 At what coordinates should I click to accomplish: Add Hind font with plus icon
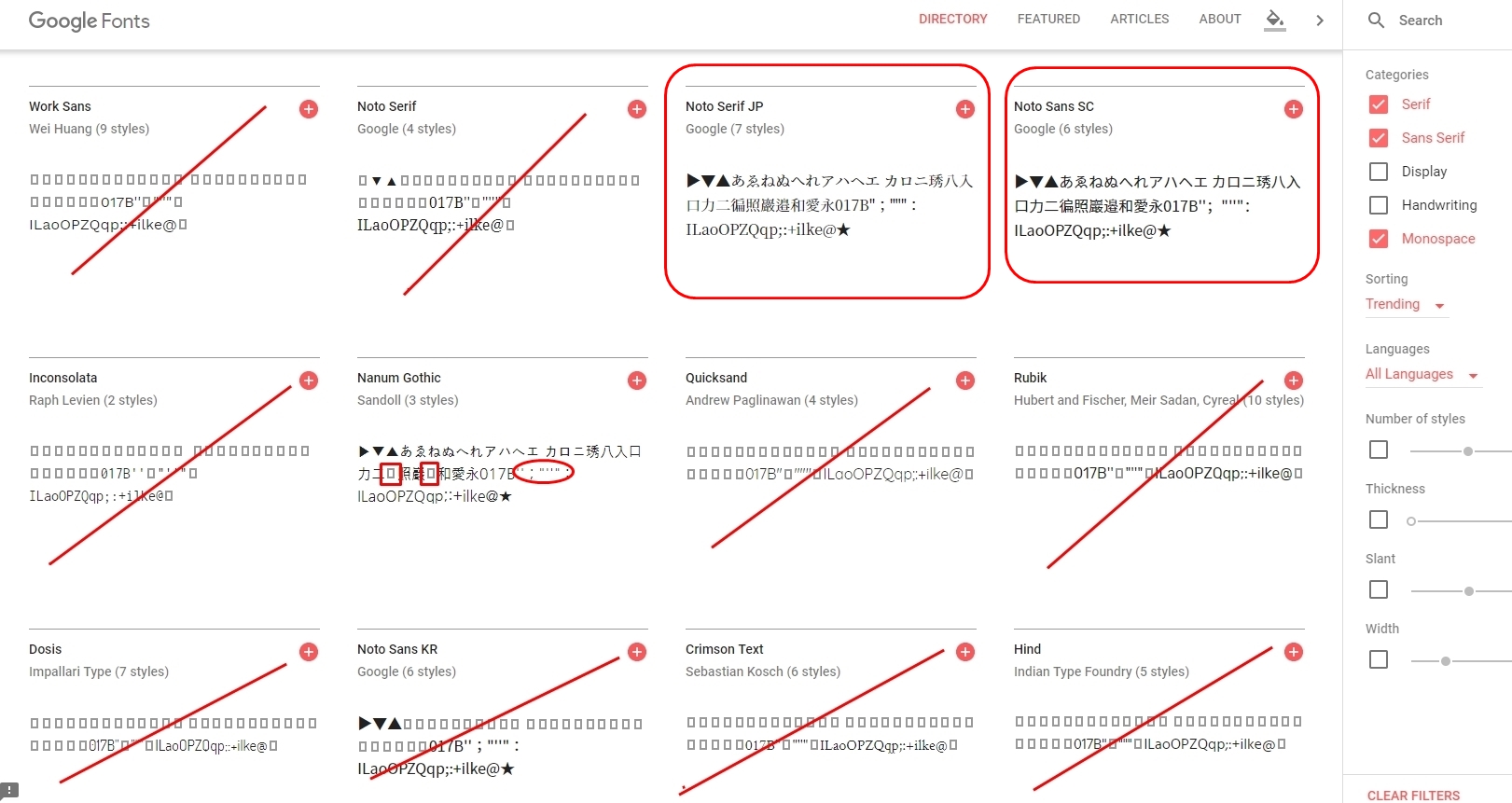coord(1294,652)
